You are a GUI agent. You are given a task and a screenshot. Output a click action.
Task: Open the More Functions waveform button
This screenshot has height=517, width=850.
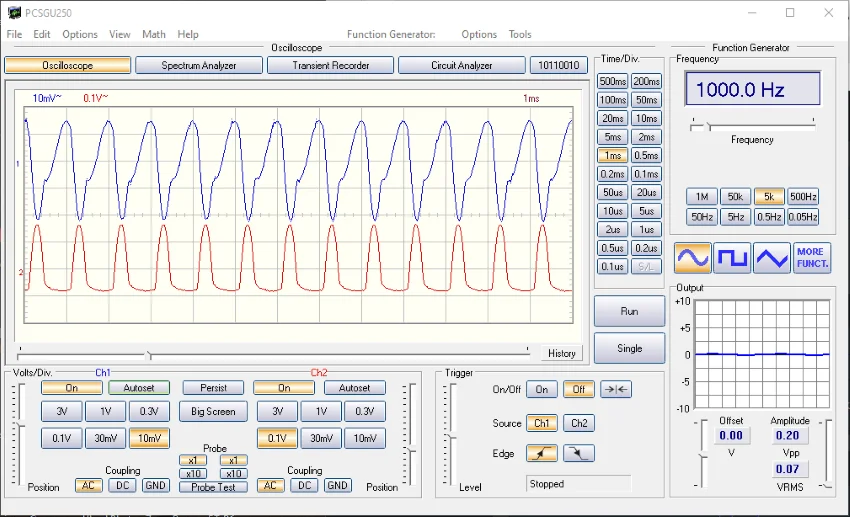pos(811,258)
